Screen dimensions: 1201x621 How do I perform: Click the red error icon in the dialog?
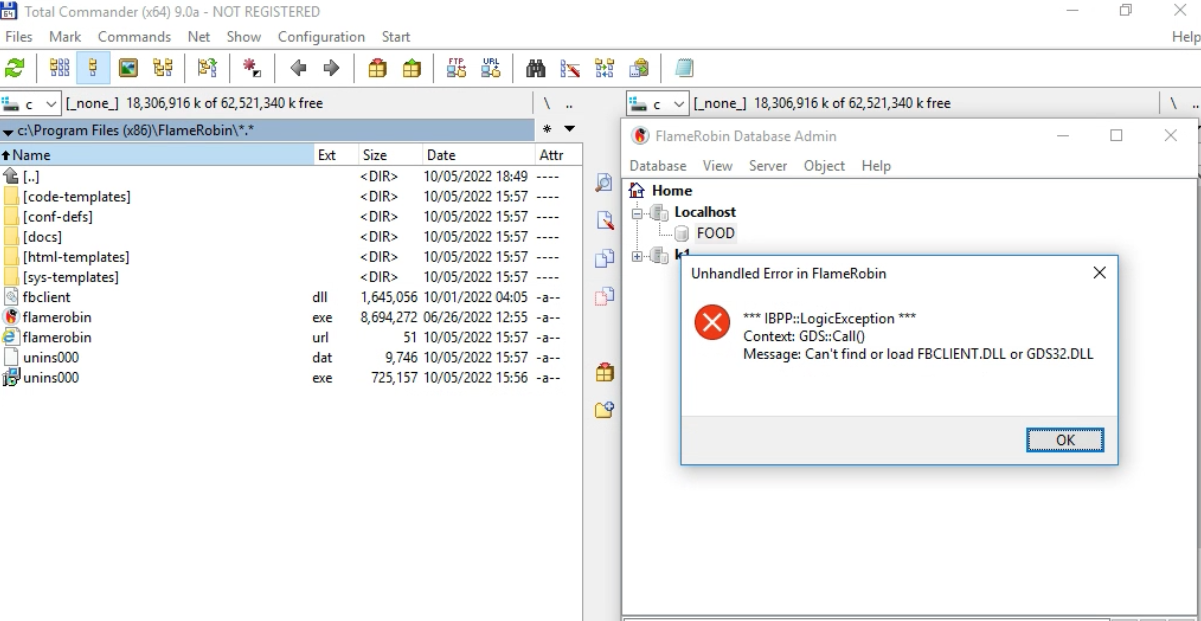pos(711,322)
